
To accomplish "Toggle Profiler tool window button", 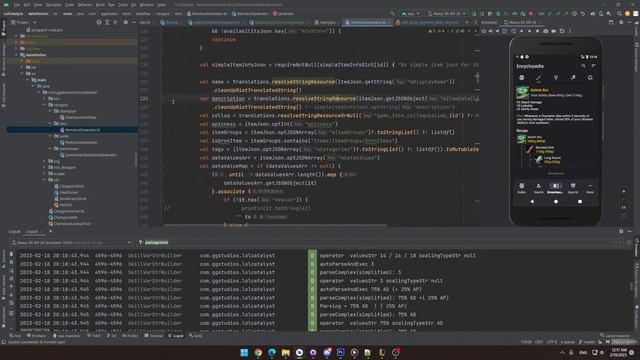I will pos(130,336).
